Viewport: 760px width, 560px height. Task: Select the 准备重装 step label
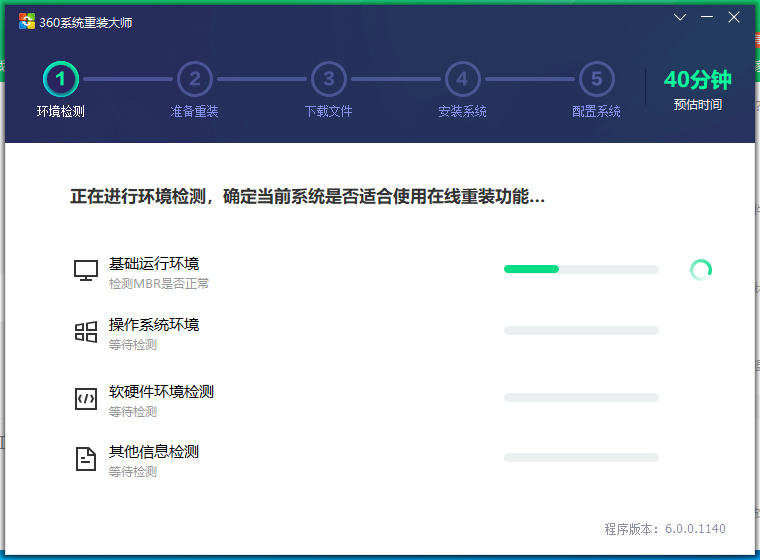195,111
